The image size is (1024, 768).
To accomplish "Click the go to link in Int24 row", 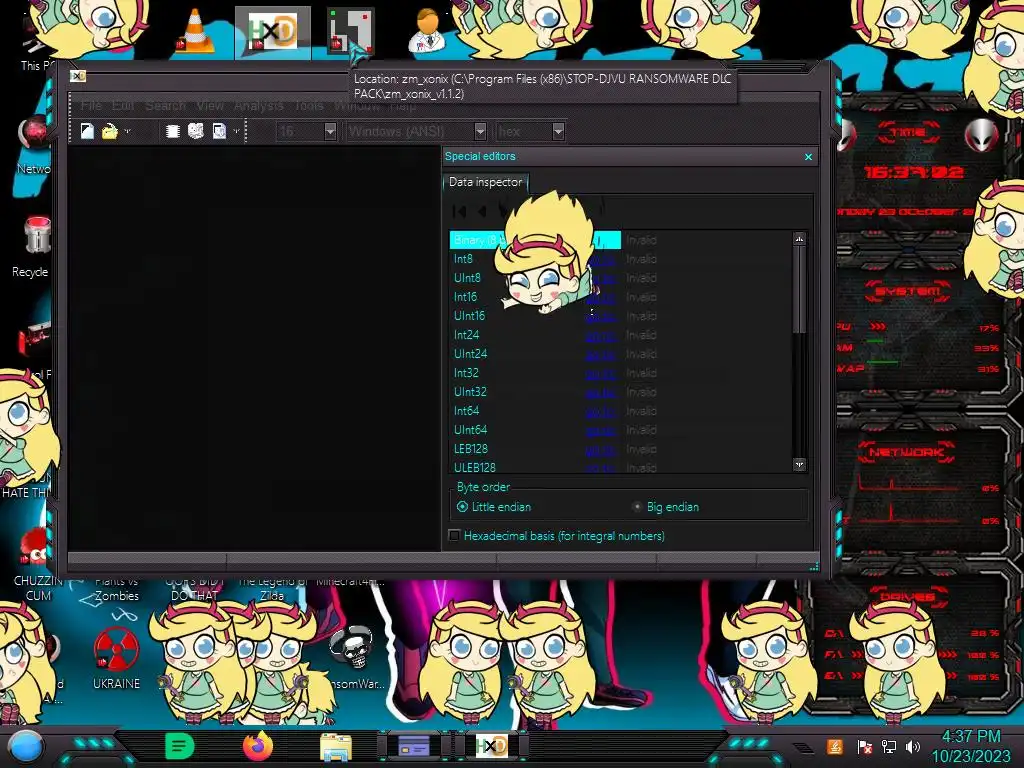I will click(x=601, y=335).
